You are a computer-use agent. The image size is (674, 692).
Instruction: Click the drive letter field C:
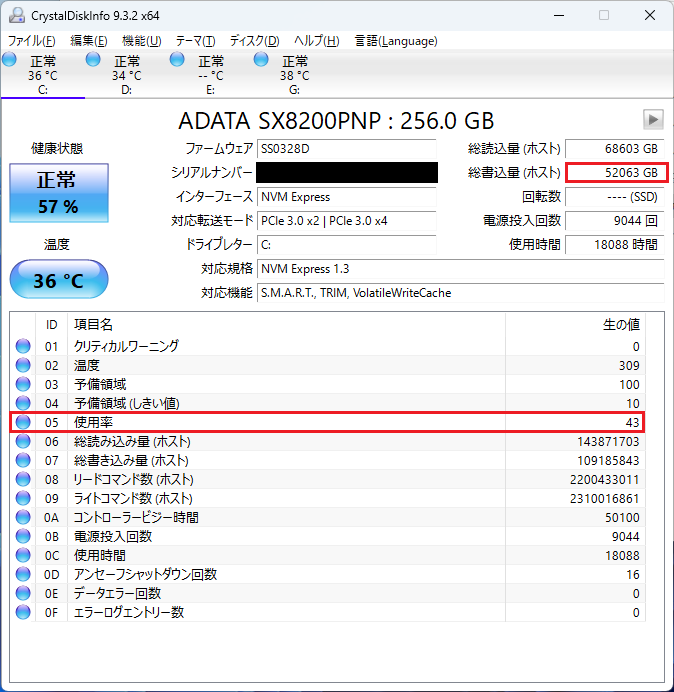[346, 244]
